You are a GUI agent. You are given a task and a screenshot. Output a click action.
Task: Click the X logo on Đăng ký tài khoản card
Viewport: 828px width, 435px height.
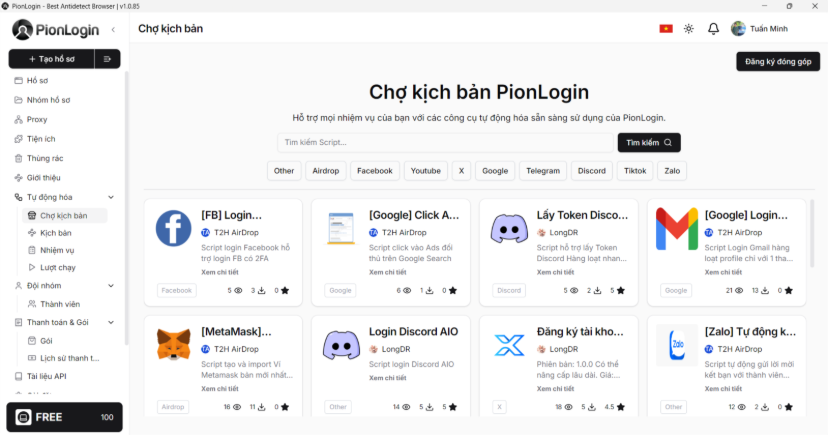coord(509,345)
